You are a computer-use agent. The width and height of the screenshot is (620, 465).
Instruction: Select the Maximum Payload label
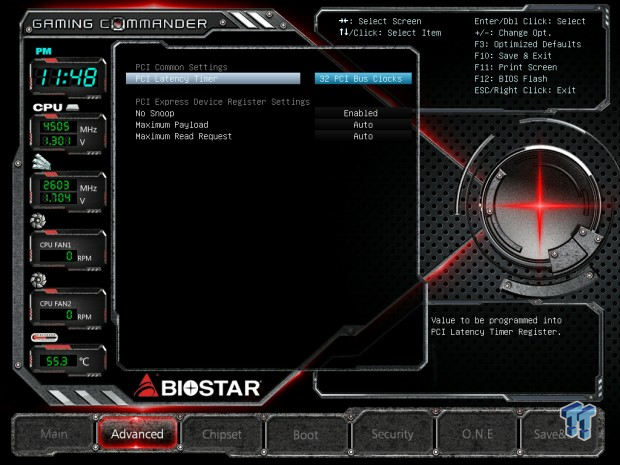(172, 125)
